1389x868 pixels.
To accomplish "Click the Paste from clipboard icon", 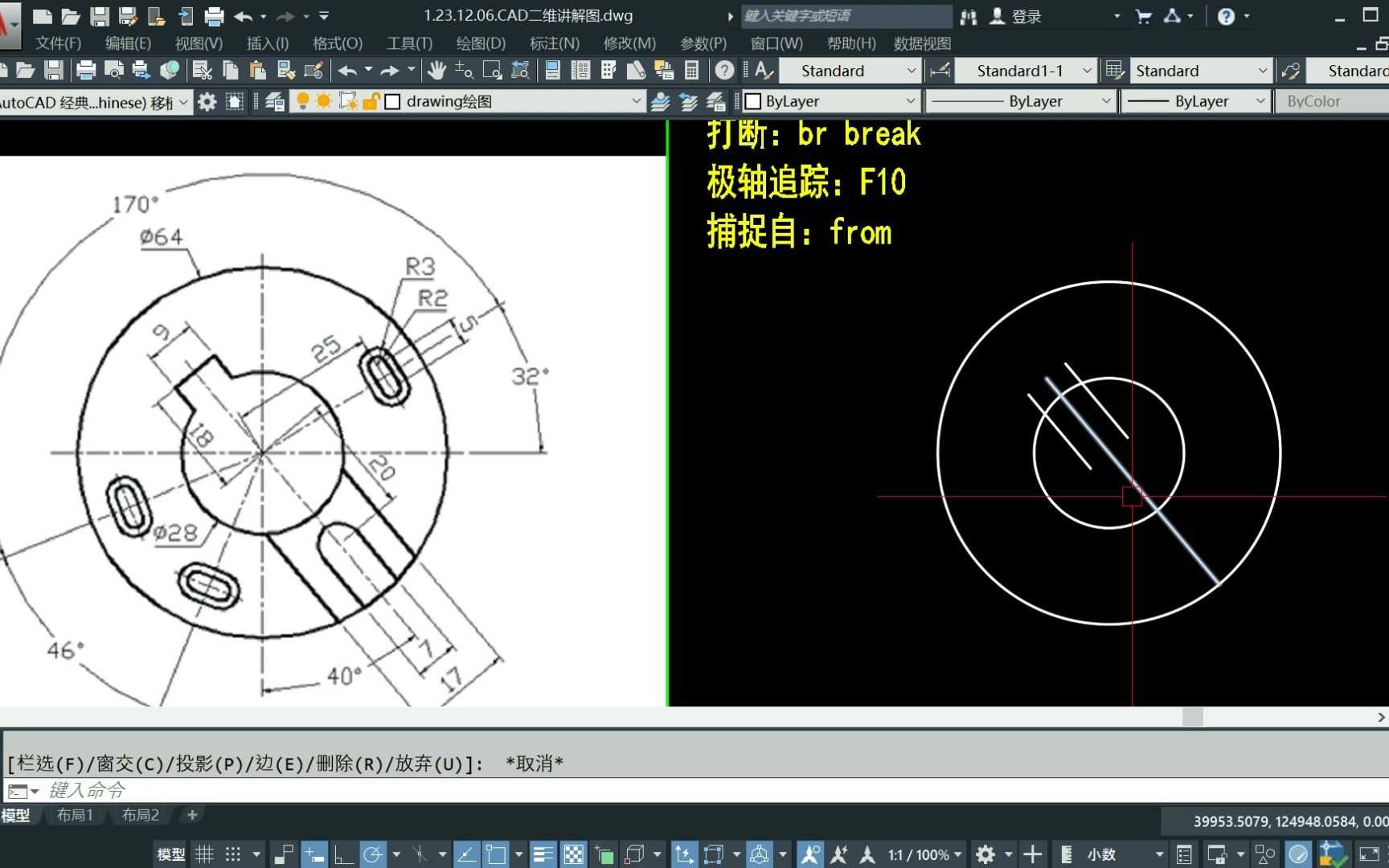I will click(x=258, y=71).
